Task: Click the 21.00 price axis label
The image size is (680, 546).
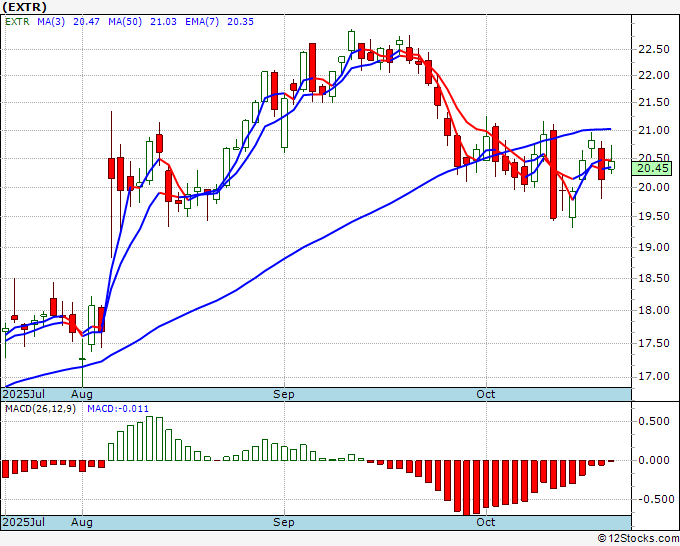Action: (654, 130)
